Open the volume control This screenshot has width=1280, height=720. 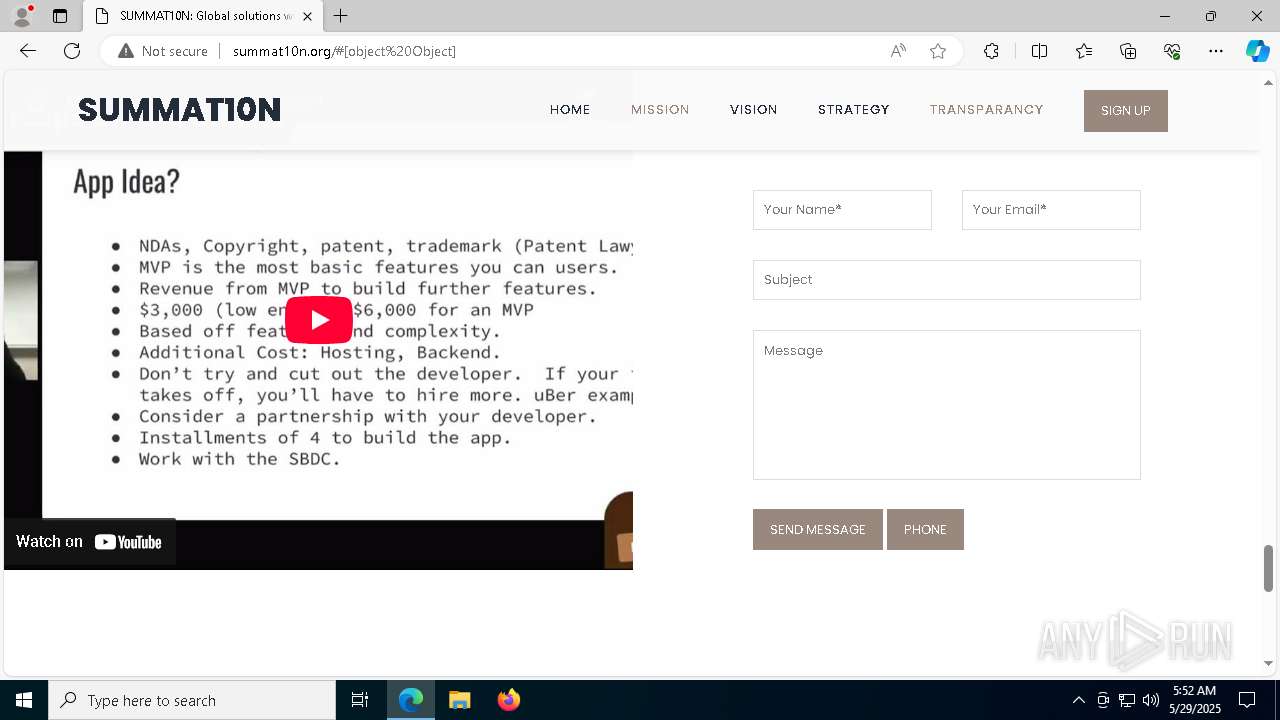[x=1151, y=700]
